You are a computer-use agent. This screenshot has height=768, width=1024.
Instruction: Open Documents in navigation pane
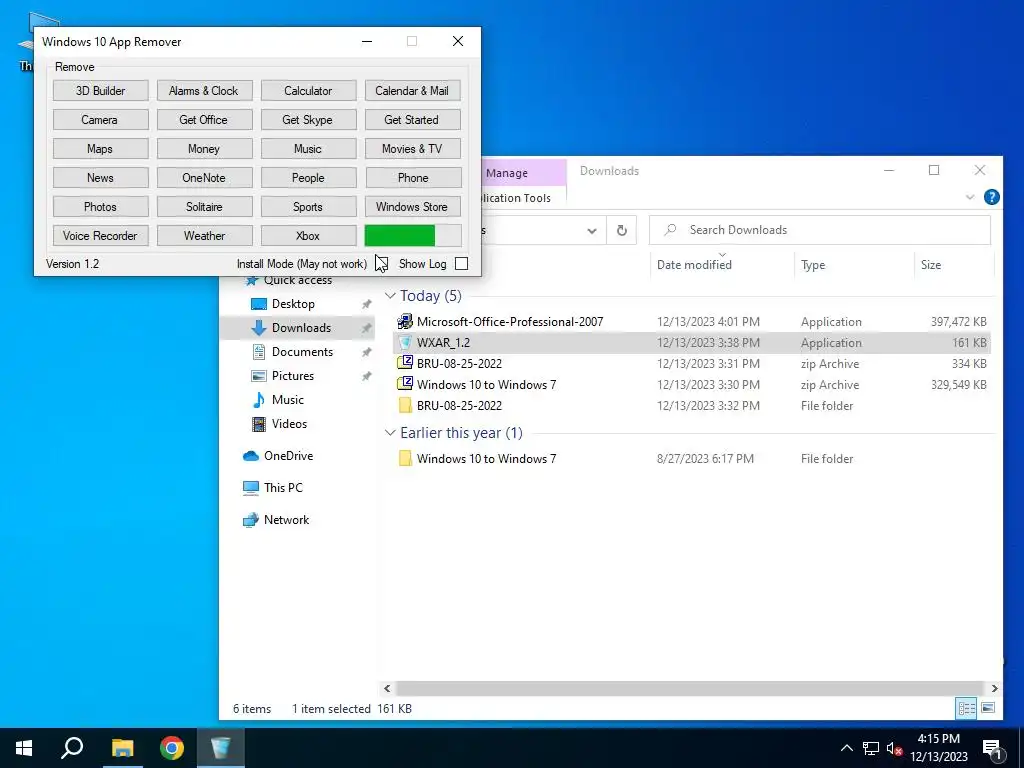click(302, 352)
